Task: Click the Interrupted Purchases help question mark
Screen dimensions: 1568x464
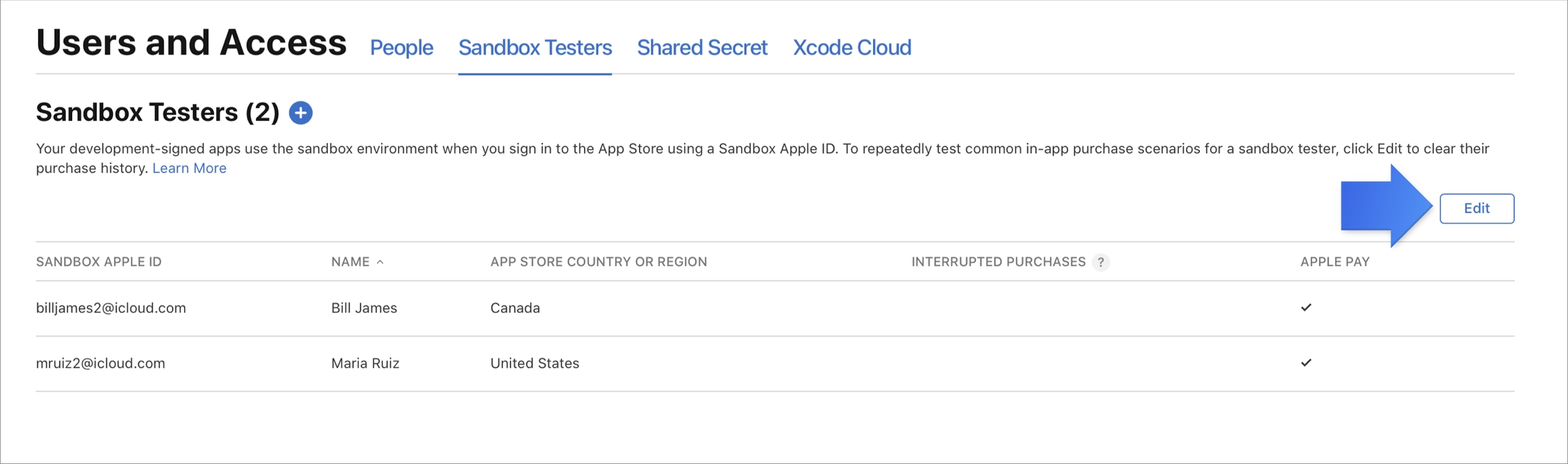Action: pyautogui.click(x=1100, y=263)
